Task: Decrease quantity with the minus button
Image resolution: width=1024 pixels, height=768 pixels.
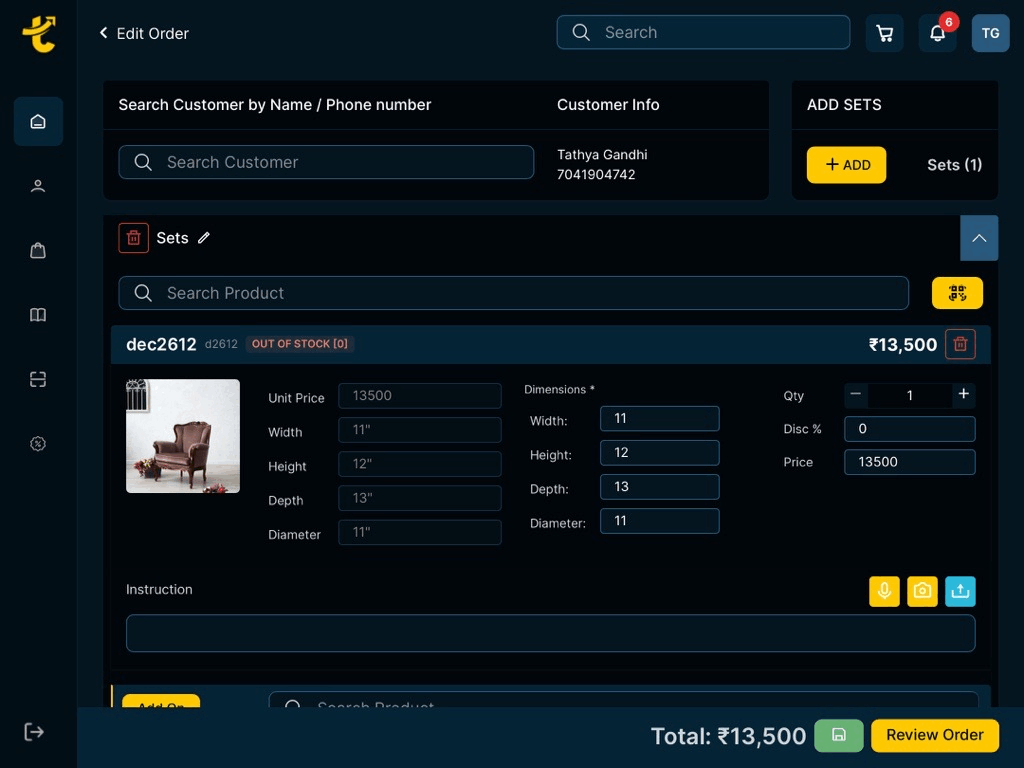Action: click(856, 395)
